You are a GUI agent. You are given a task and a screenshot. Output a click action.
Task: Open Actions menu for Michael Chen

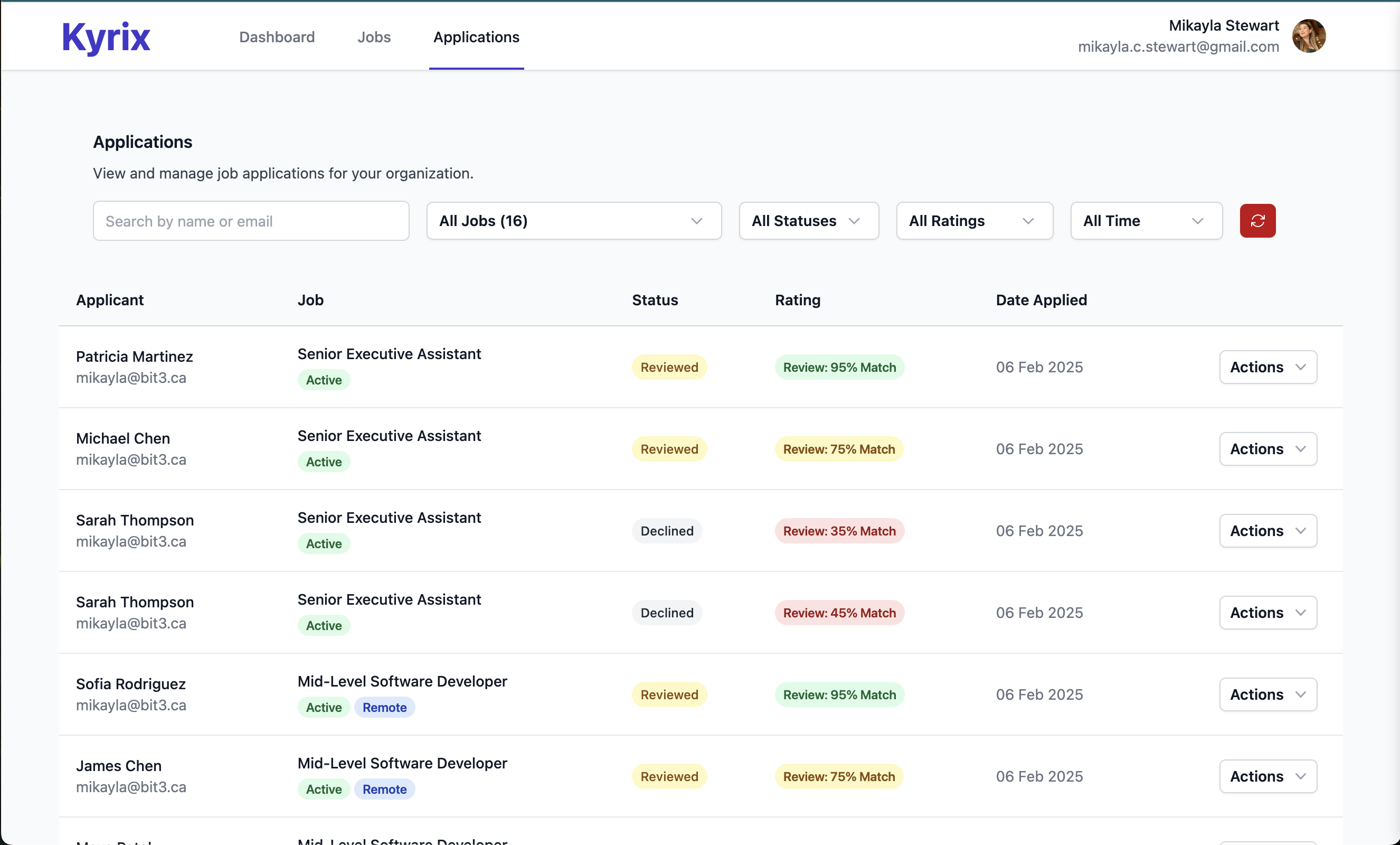coord(1267,449)
